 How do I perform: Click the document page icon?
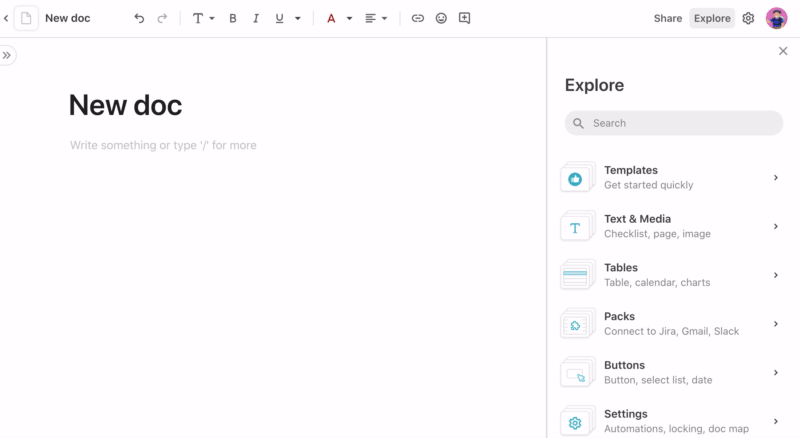[x=26, y=18]
